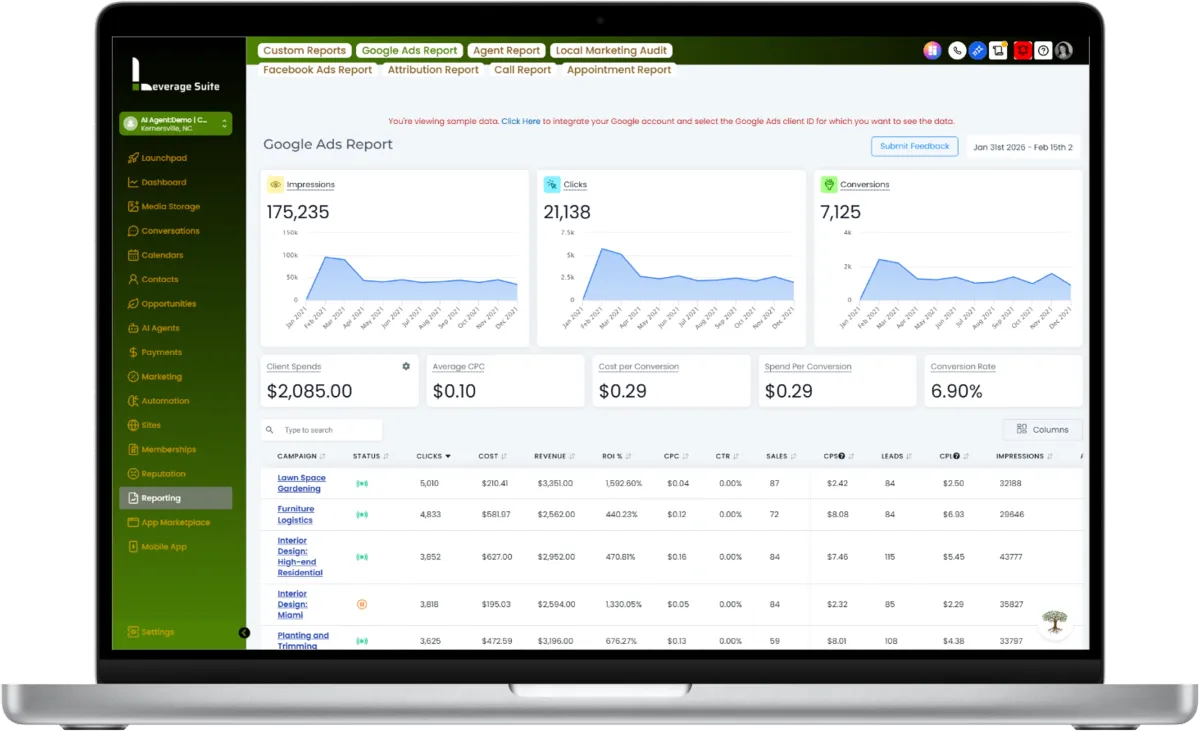
Task: Click the red notification bell icon
Action: pyautogui.click(x=1022, y=51)
